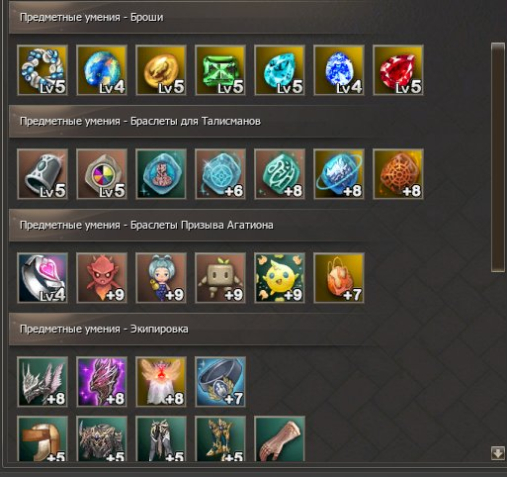Click the gold coin brooch jewel Lv5
507x477 pixels.
[x=161, y=70]
